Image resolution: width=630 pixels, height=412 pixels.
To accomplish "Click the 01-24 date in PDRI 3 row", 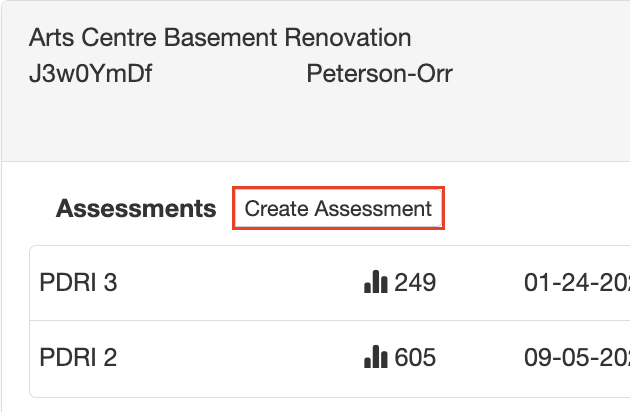I will [576, 283].
